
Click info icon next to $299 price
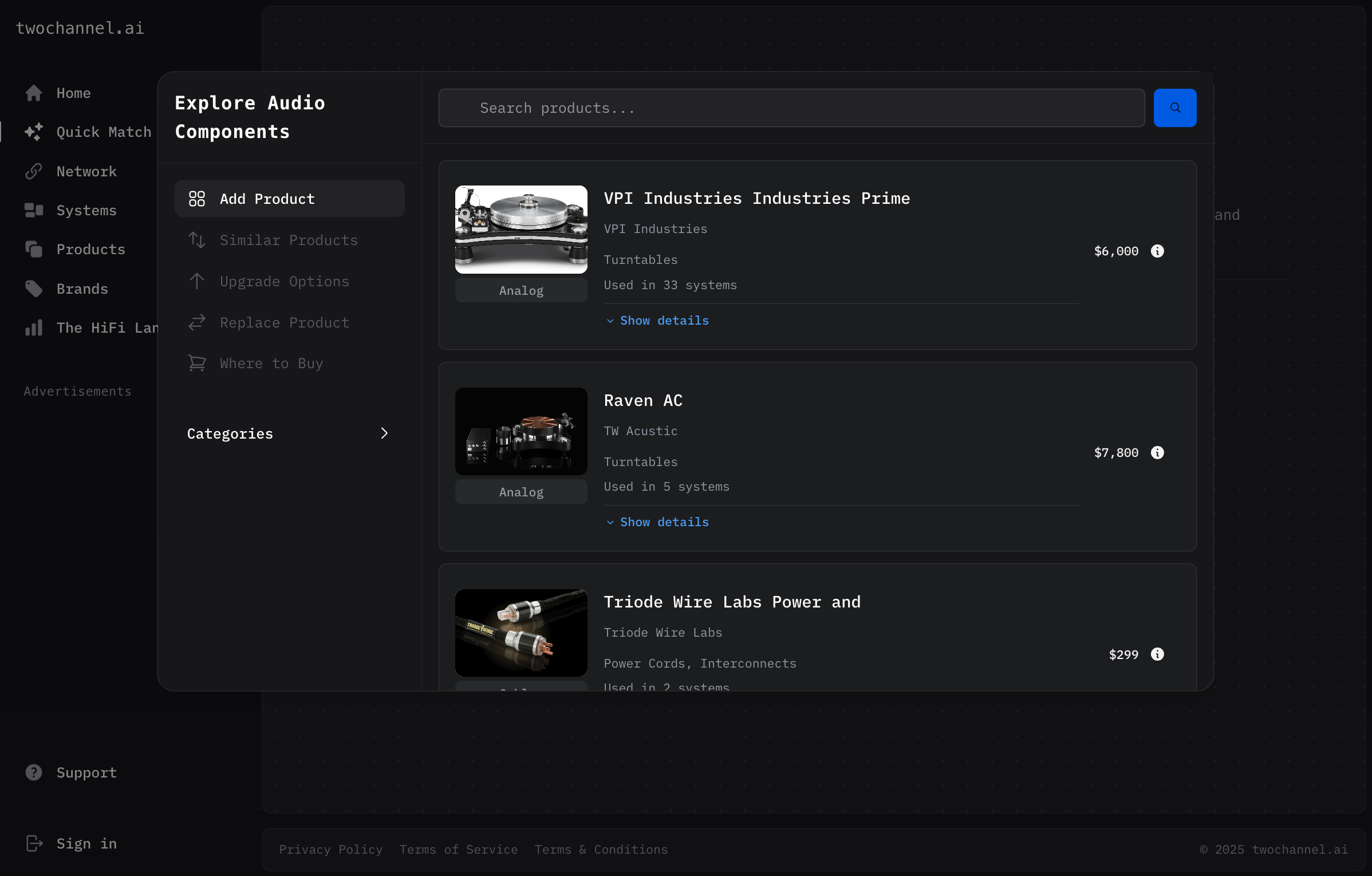point(1157,654)
